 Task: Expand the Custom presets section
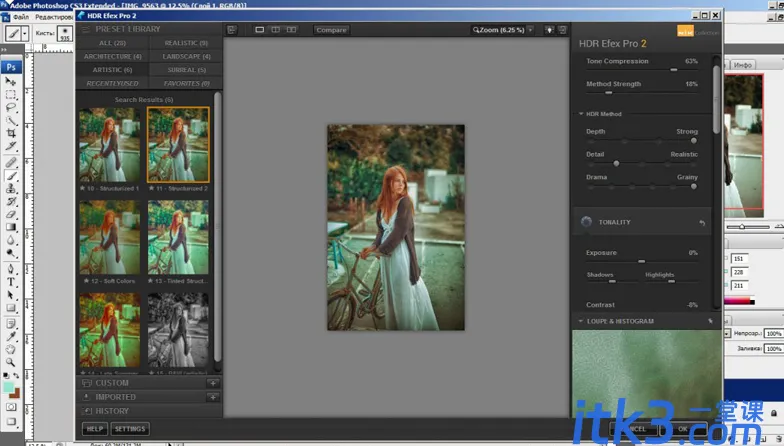pyautogui.click(x=112, y=383)
